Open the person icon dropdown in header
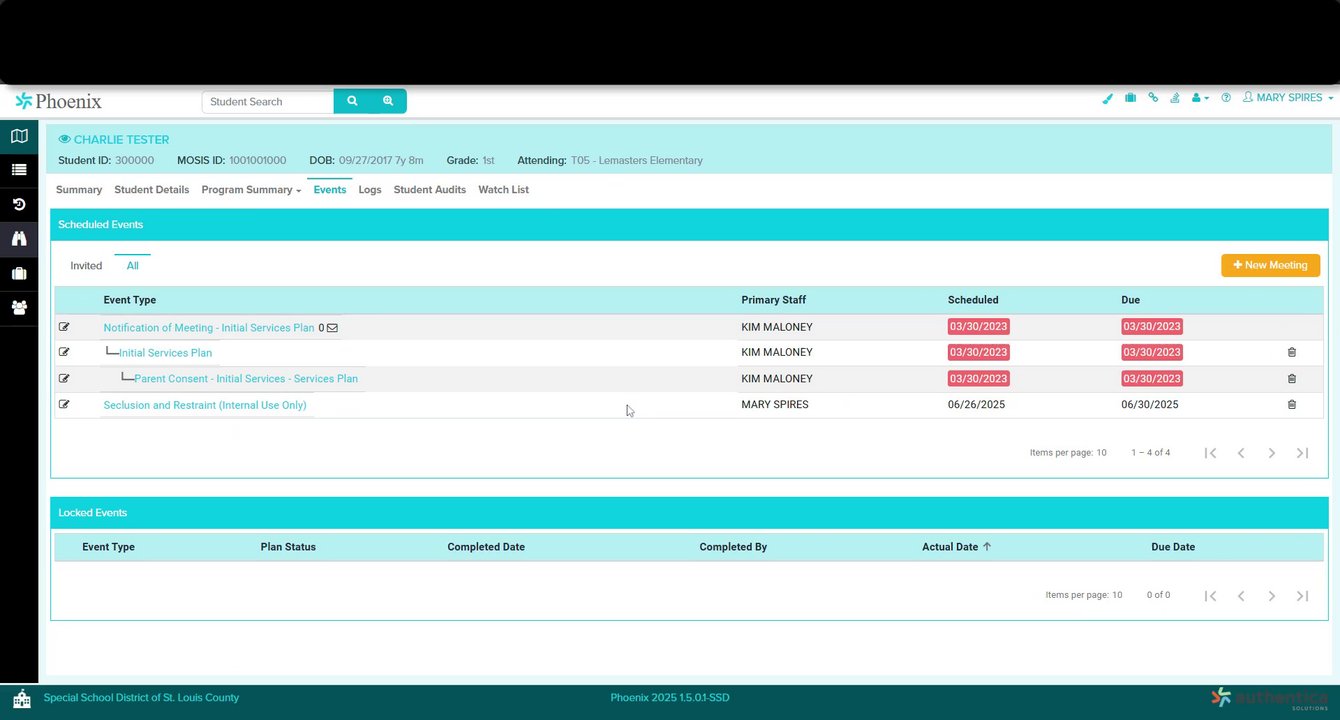Image resolution: width=1340 pixels, height=720 pixels. point(1200,98)
